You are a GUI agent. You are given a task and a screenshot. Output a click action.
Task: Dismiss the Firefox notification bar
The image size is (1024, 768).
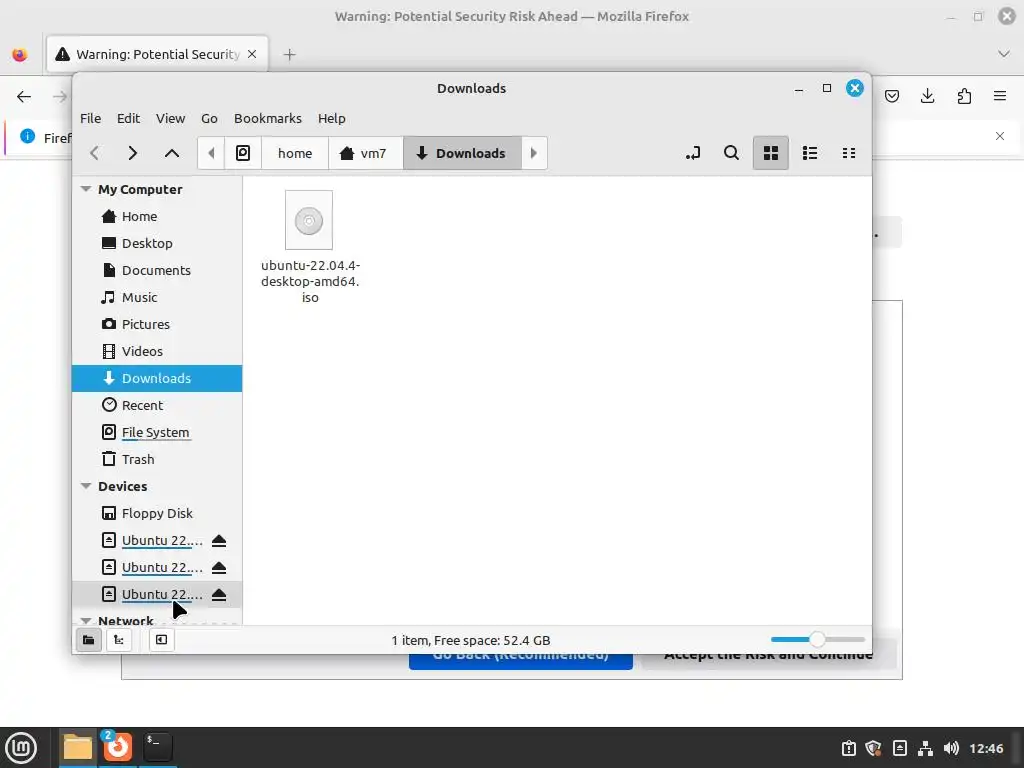1000,136
